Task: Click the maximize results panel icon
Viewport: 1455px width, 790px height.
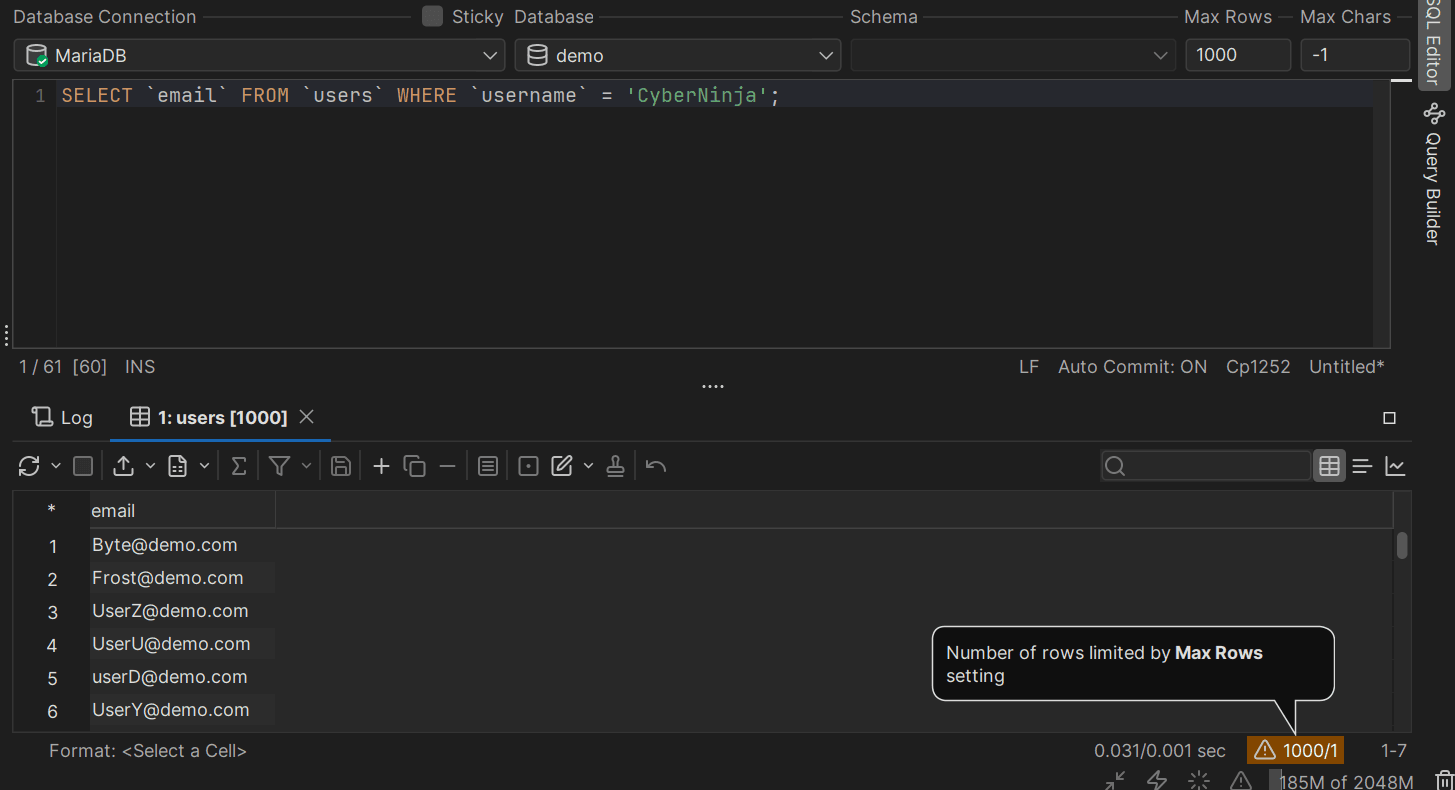Action: (1389, 418)
